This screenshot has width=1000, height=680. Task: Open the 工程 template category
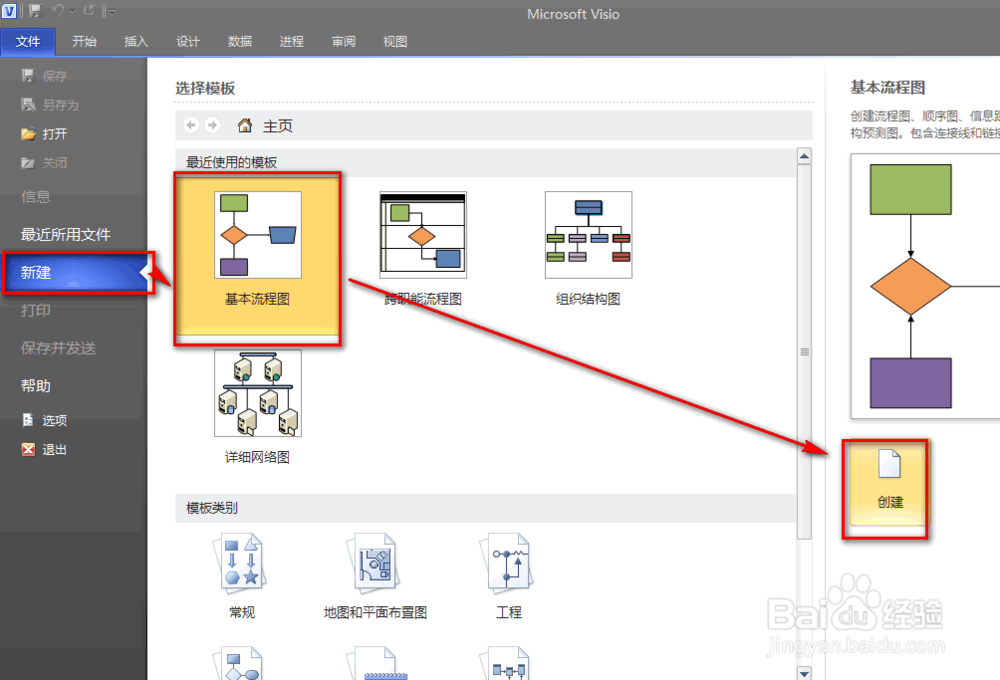point(508,563)
